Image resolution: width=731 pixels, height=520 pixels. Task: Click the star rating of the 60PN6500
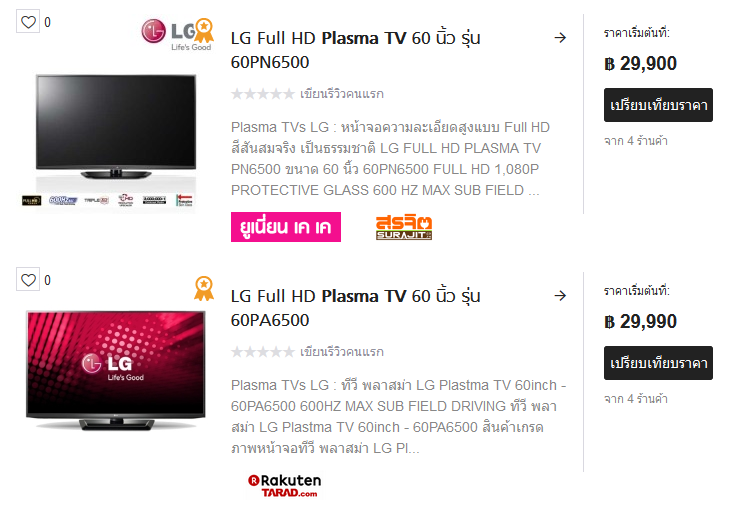(263, 94)
